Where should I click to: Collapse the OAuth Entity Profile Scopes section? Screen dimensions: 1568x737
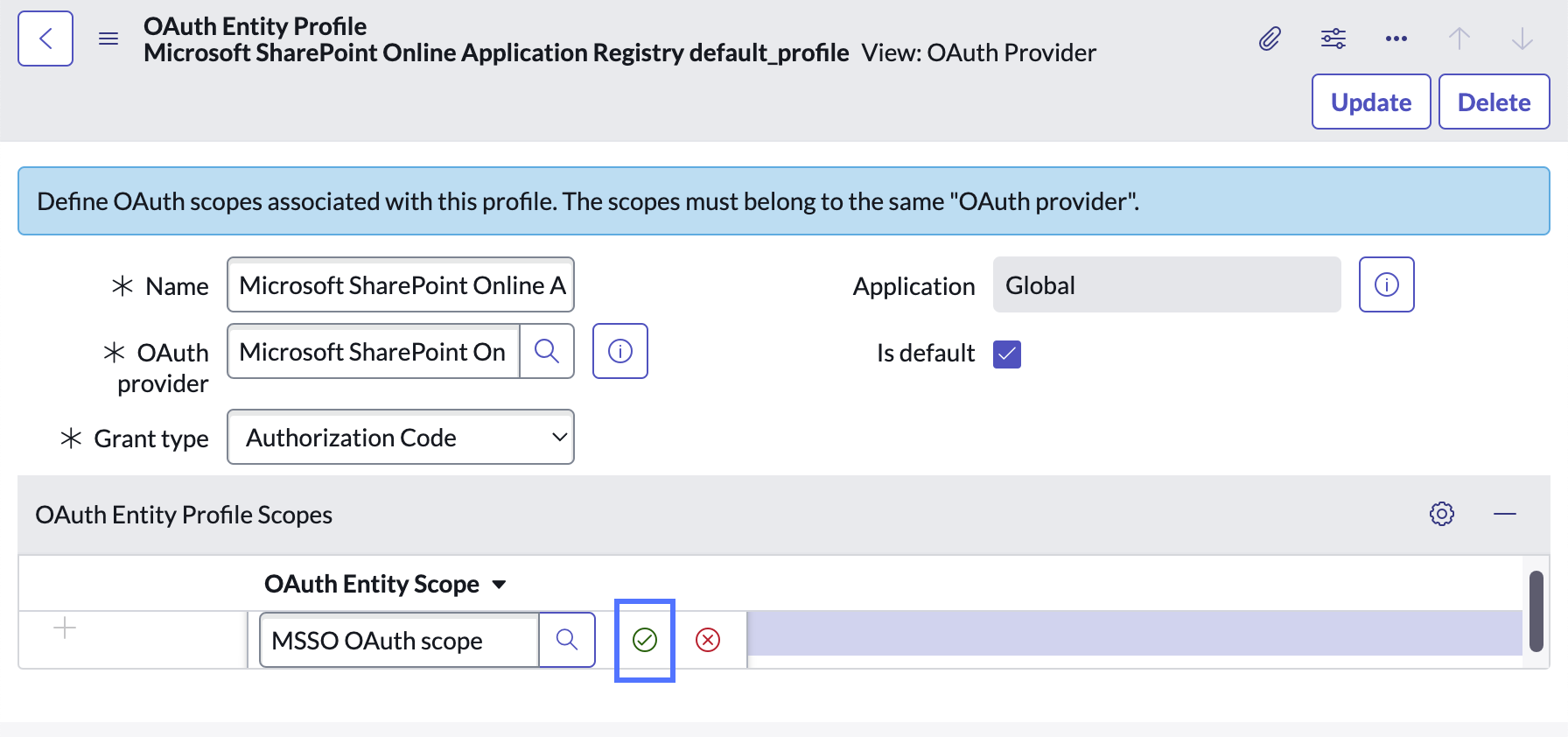click(x=1505, y=514)
